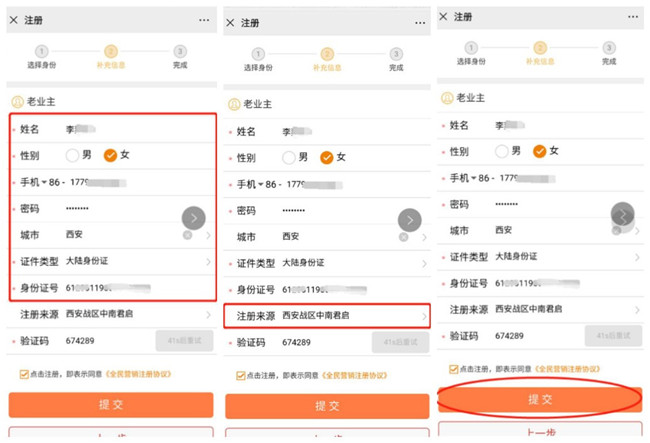Screen dimensions: 650x443
Task: Open the three-dot more menu in middle panel
Action: 420,22
